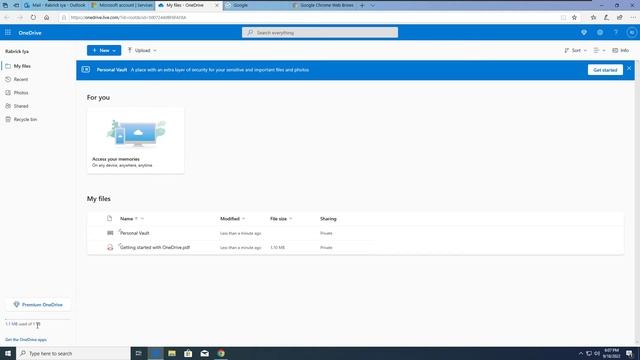This screenshot has width=640, height=360.
Task: Click the Personal Vault banner icon
Action: tap(86, 70)
